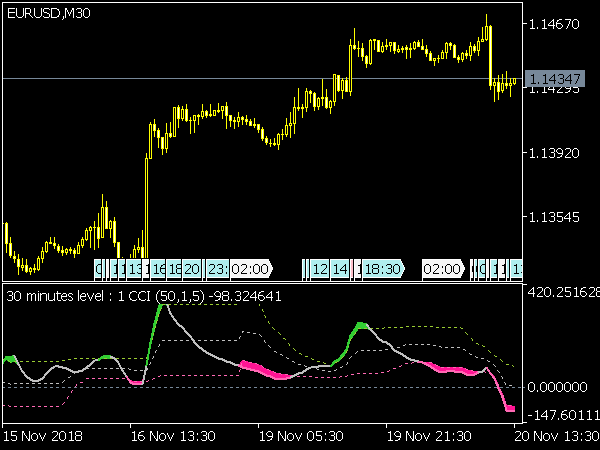Click the EURUSD,M30 chart title
600x450 pixels.
[x=49, y=13]
